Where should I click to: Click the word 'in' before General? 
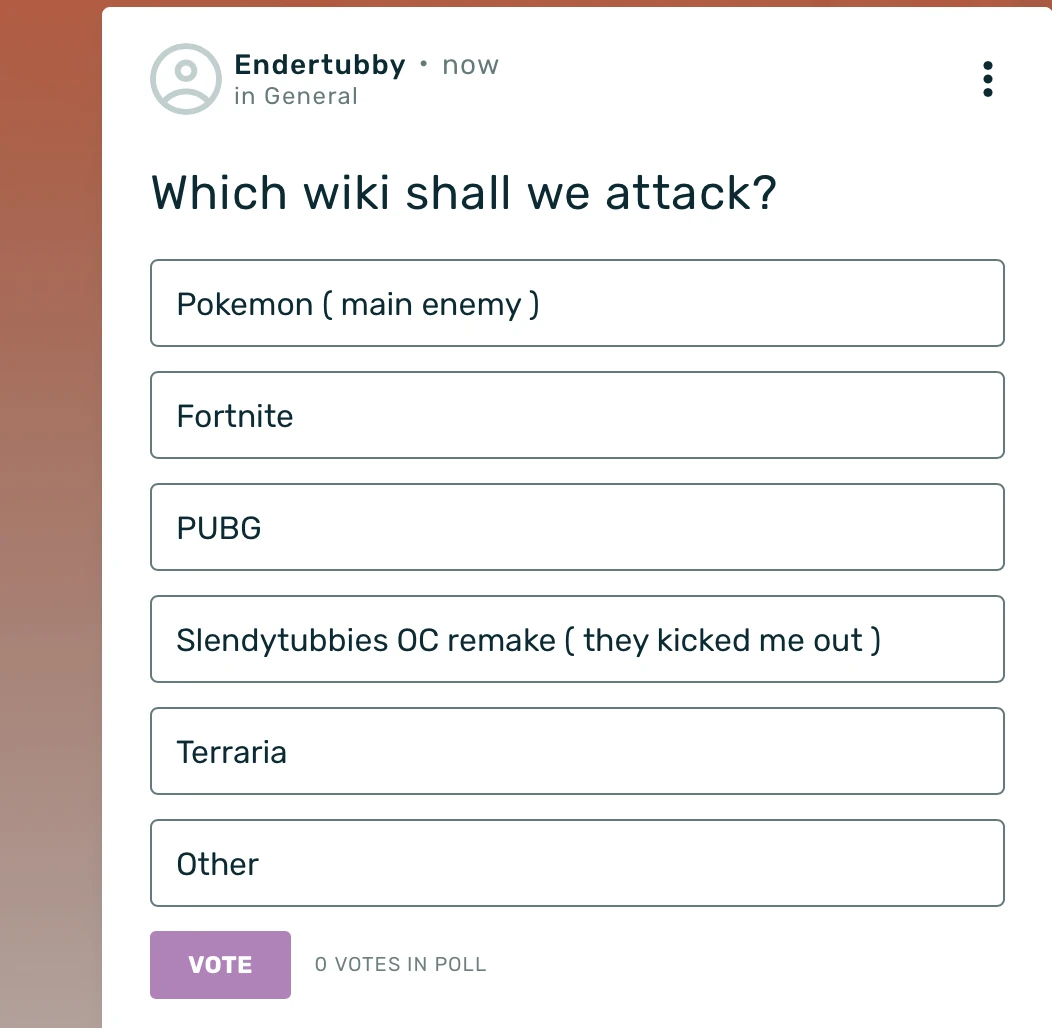[x=244, y=96]
